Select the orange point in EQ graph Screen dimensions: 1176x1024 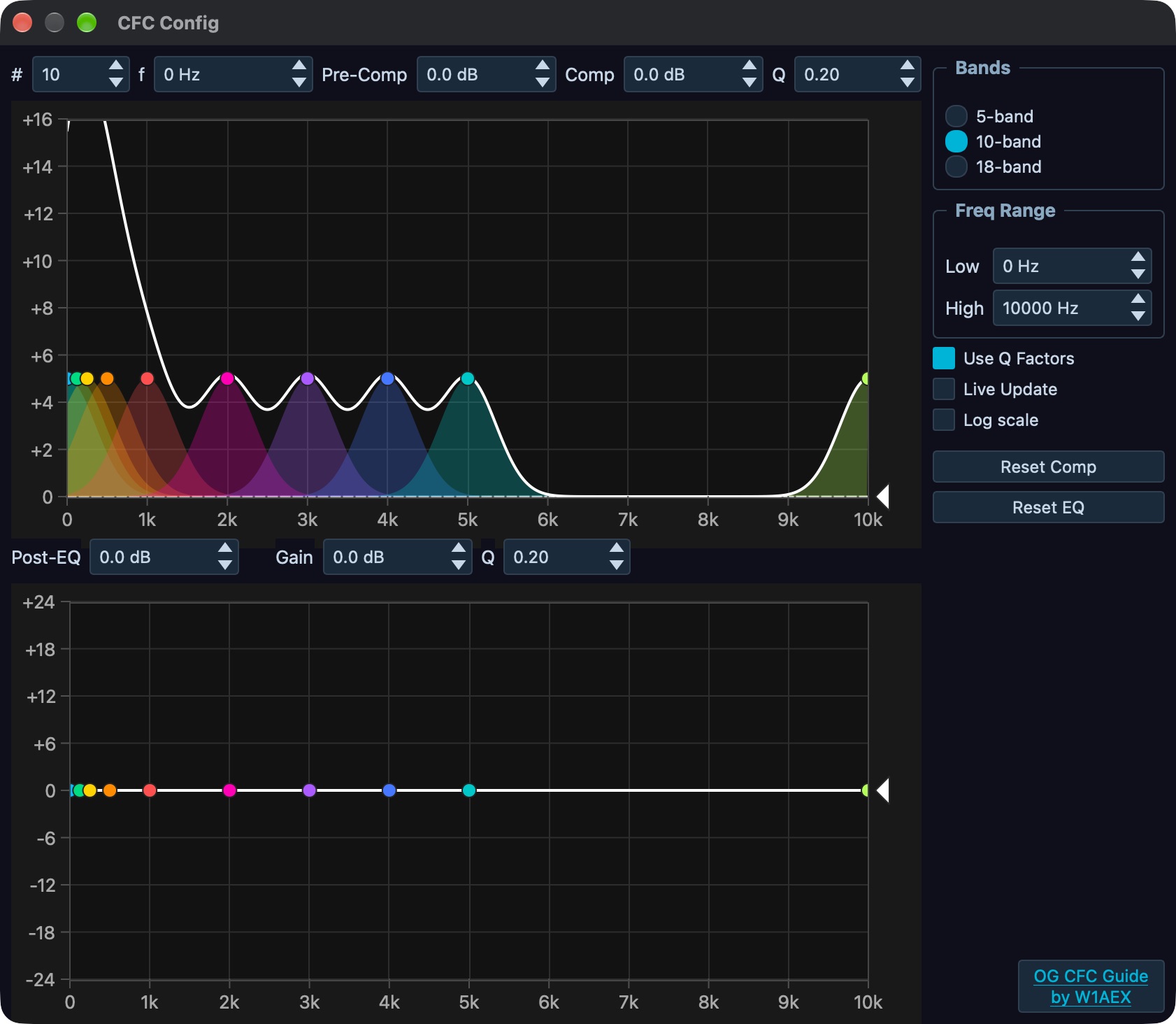(x=110, y=790)
